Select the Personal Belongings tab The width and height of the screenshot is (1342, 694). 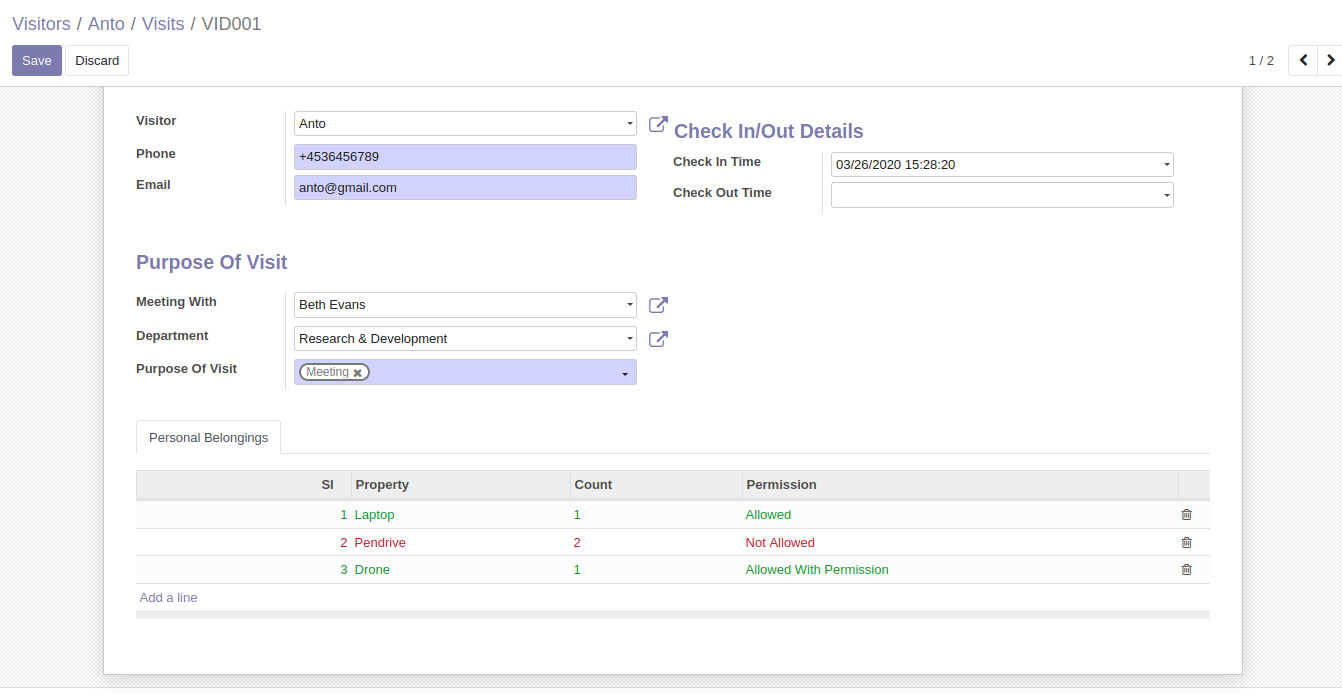click(x=208, y=438)
